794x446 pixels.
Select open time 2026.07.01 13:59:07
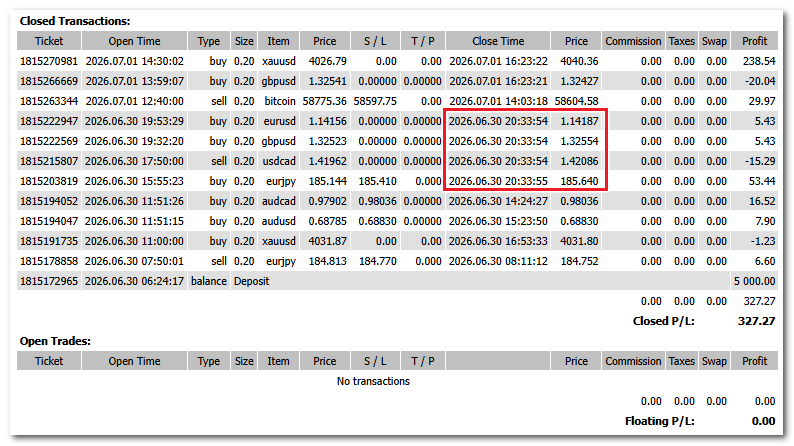[x=135, y=81]
